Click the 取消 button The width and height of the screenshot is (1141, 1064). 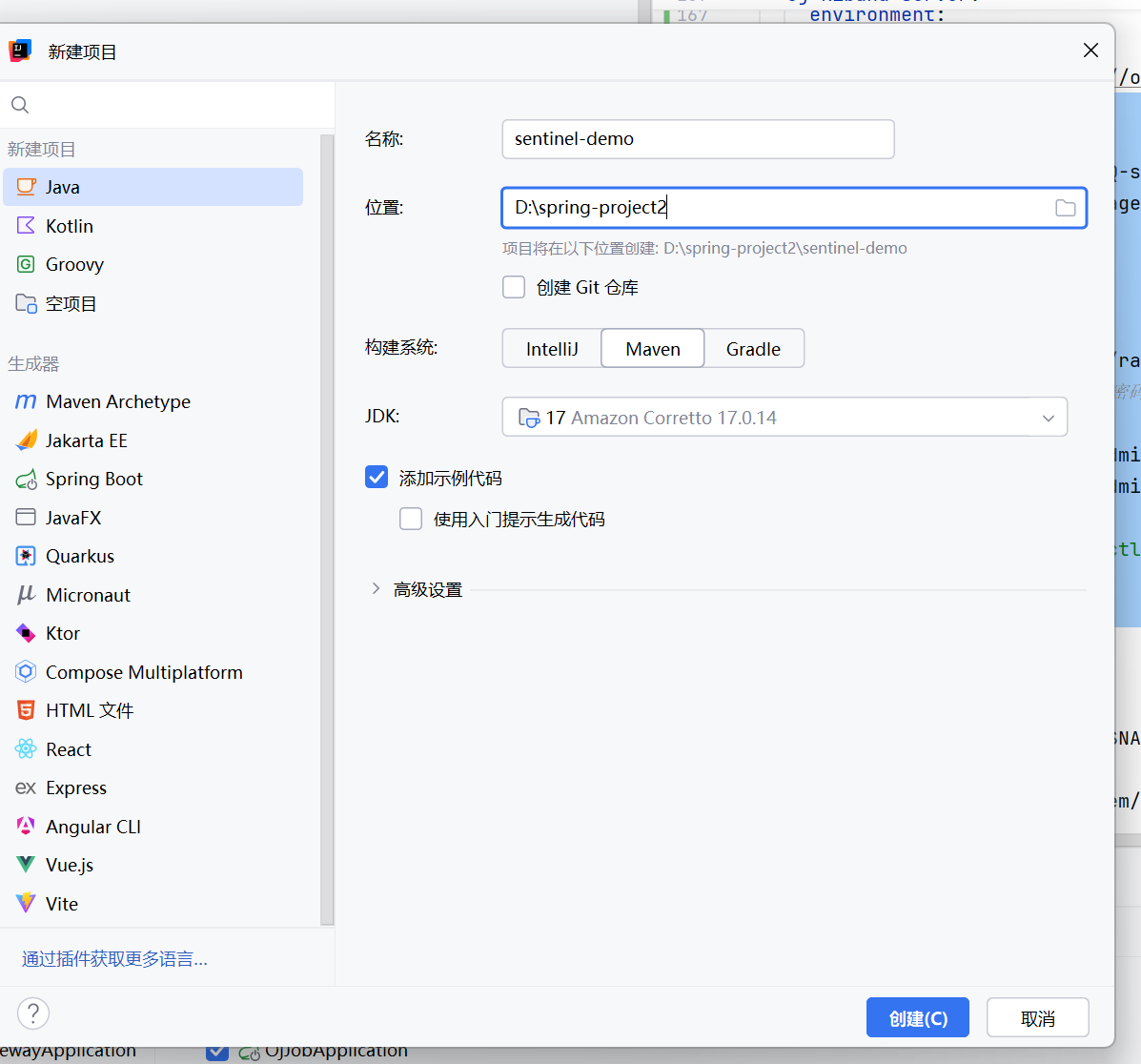click(1038, 1017)
